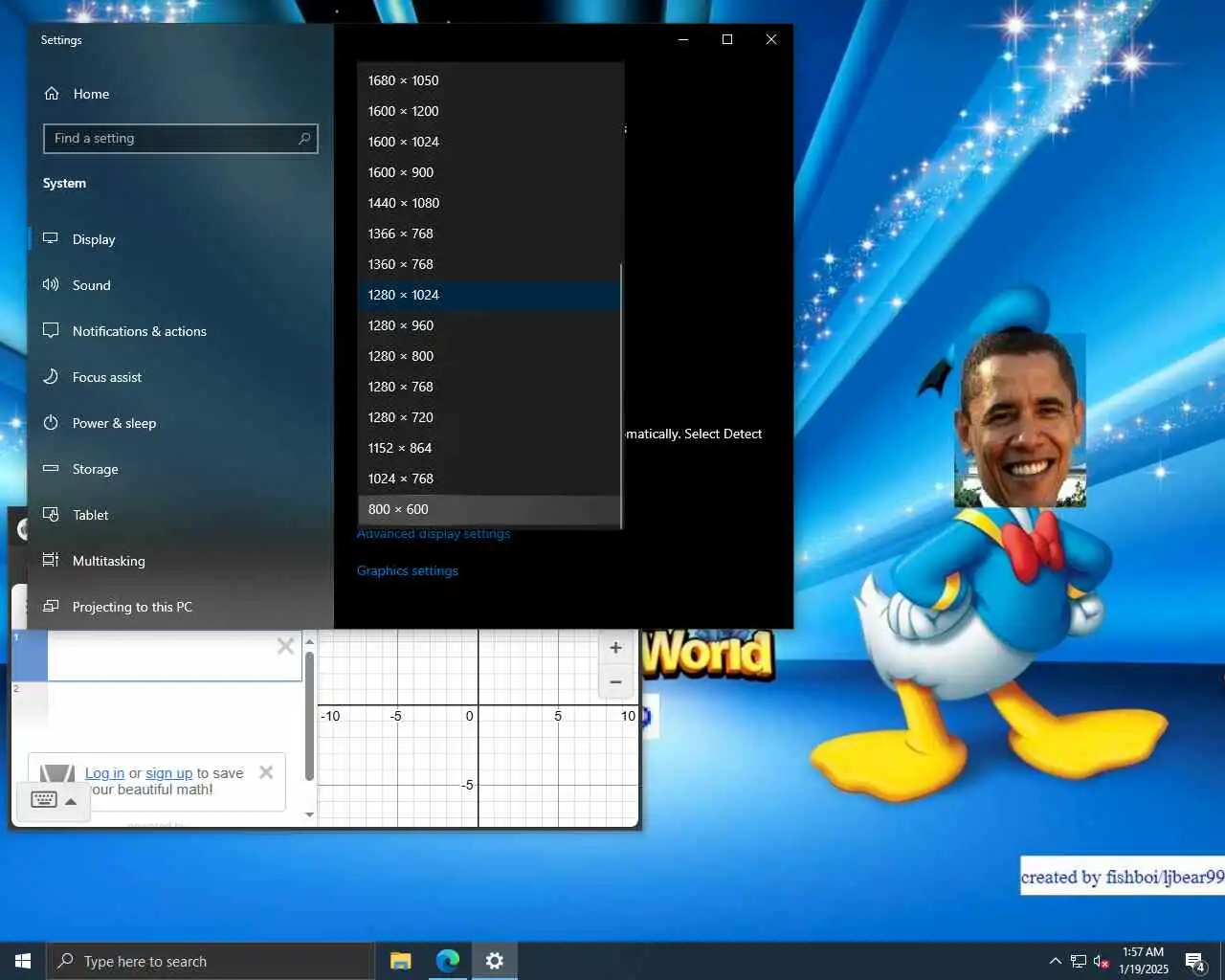Image resolution: width=1225 pixels, height=980 pixels.
Task: Select the 1680 × 1050 resolution option
Action: [490, 80]
